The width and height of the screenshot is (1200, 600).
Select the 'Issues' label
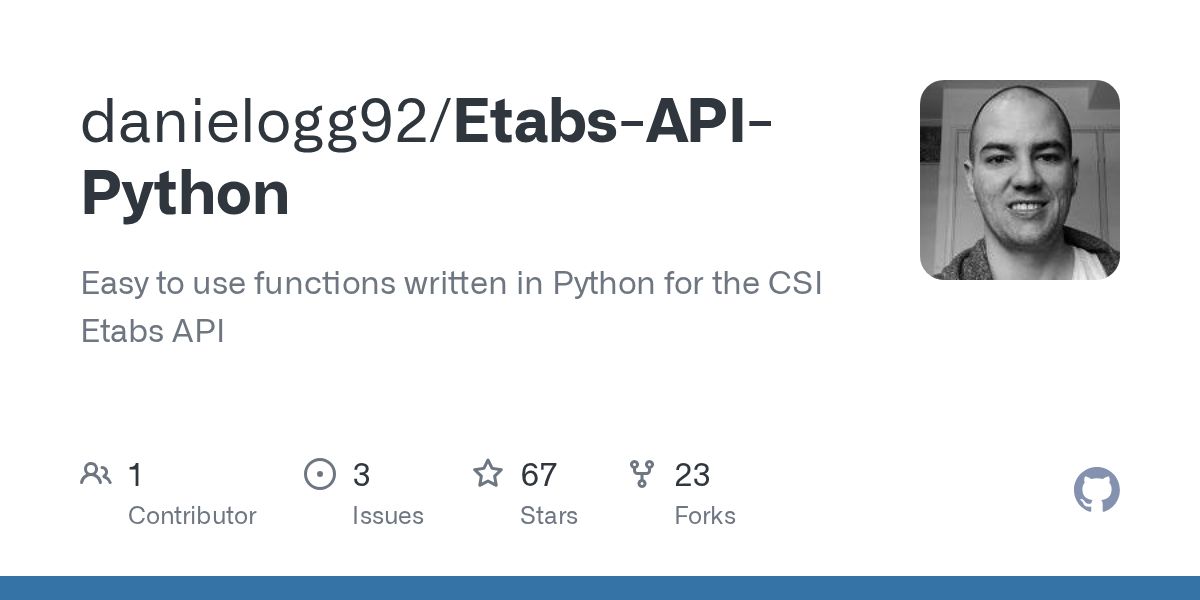388,516
